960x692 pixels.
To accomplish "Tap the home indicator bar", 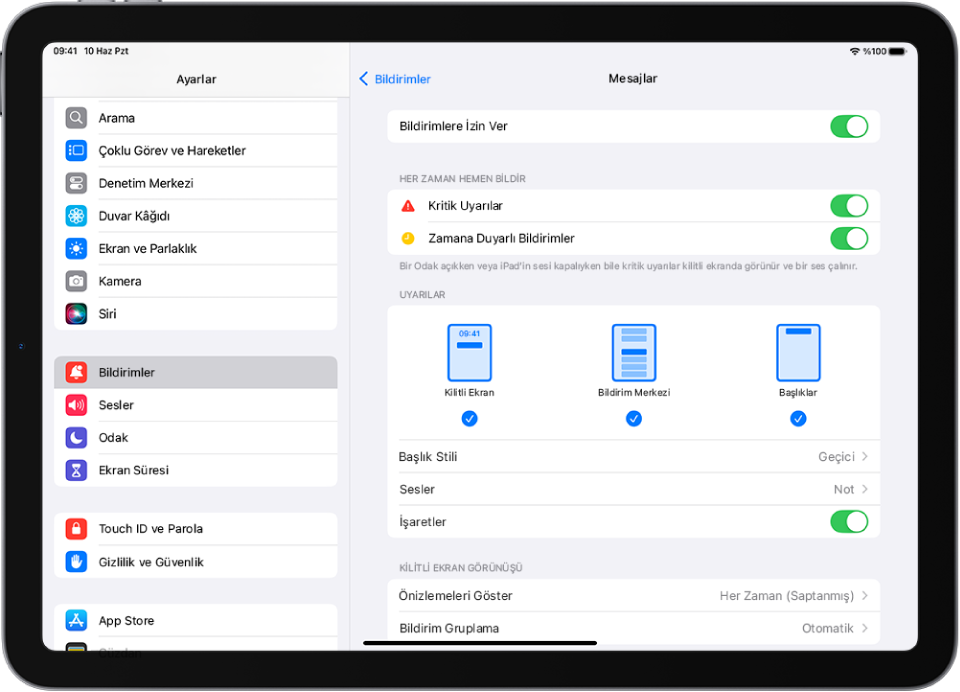I will click(x=480, y=643).
